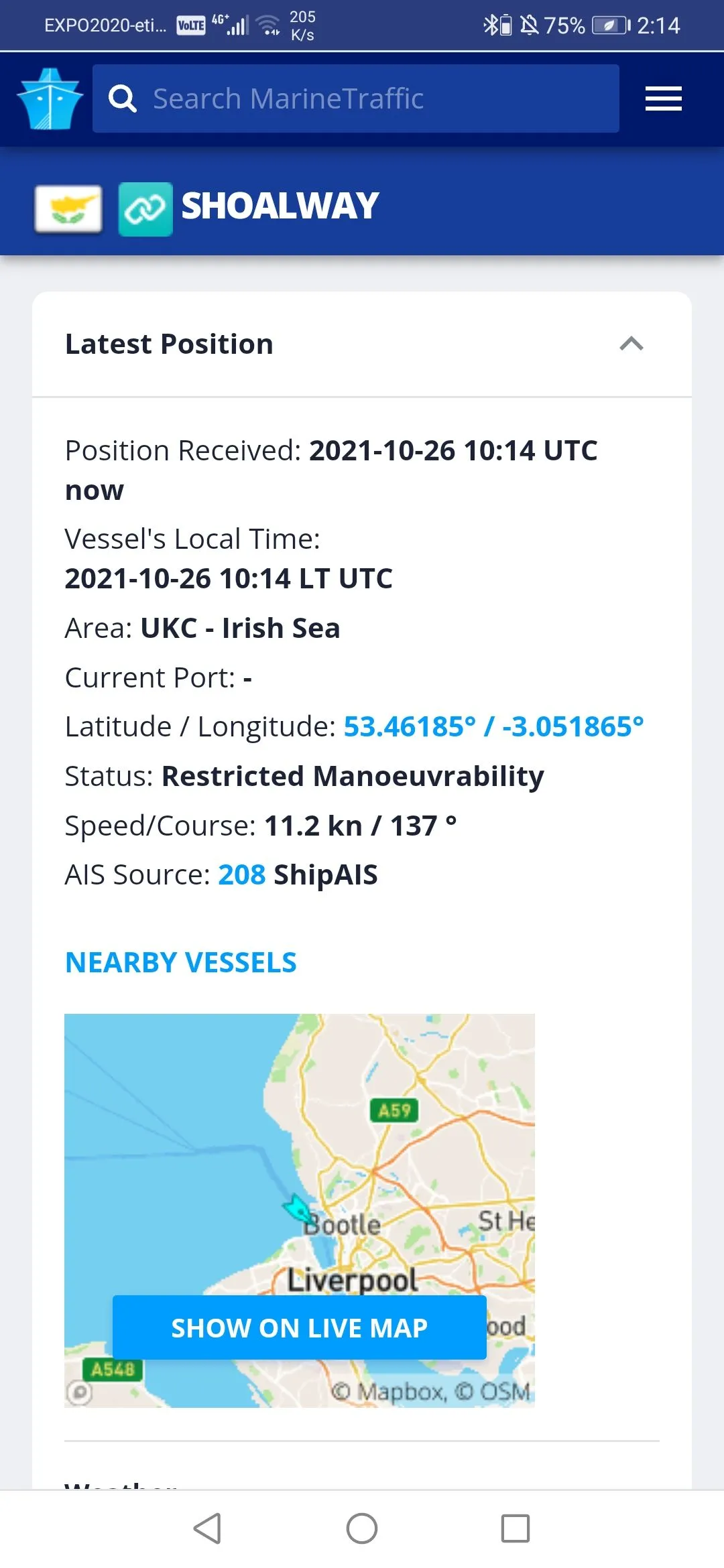Tap the Cyprus flag icon
Viewport: 724px width, 1568px height.
pyautogui.click(x=68, y=209)
